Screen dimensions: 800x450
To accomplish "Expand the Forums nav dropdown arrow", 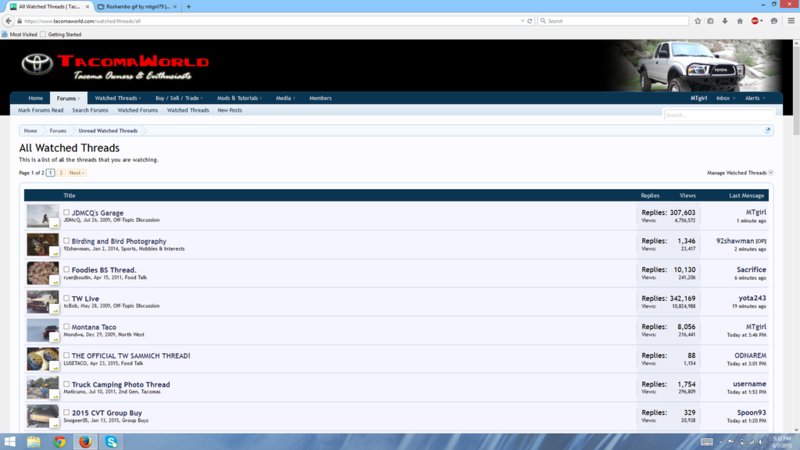I will pyautogui.click(x=79, y=98).
